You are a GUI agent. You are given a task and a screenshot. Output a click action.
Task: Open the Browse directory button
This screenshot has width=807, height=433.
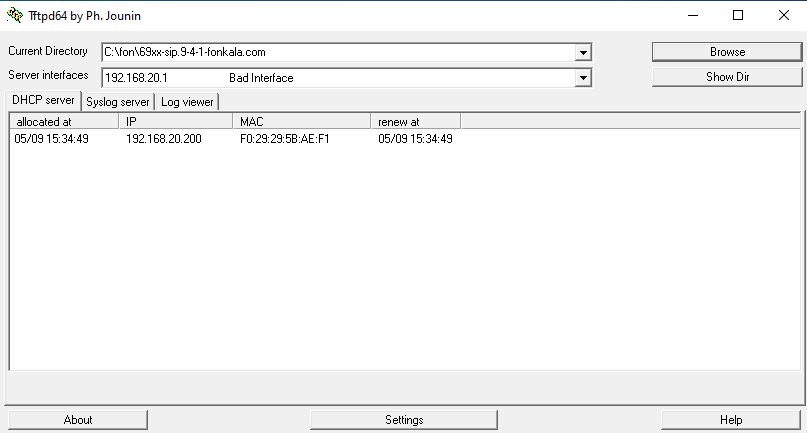(726, 52)
